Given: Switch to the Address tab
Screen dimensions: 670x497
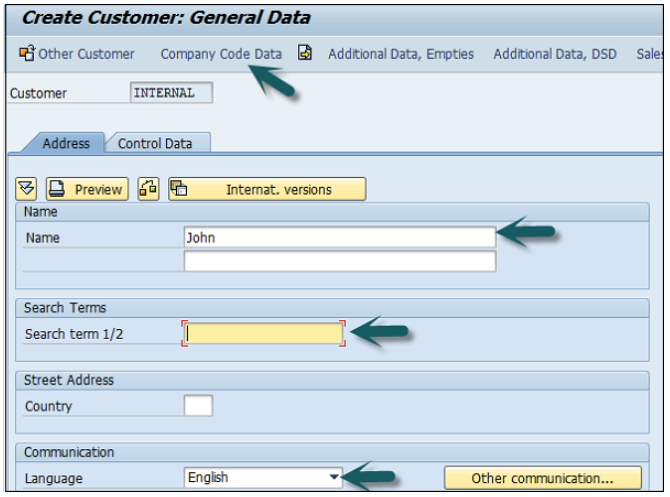Looking at the screenshot, I should (x=66, y=143).
